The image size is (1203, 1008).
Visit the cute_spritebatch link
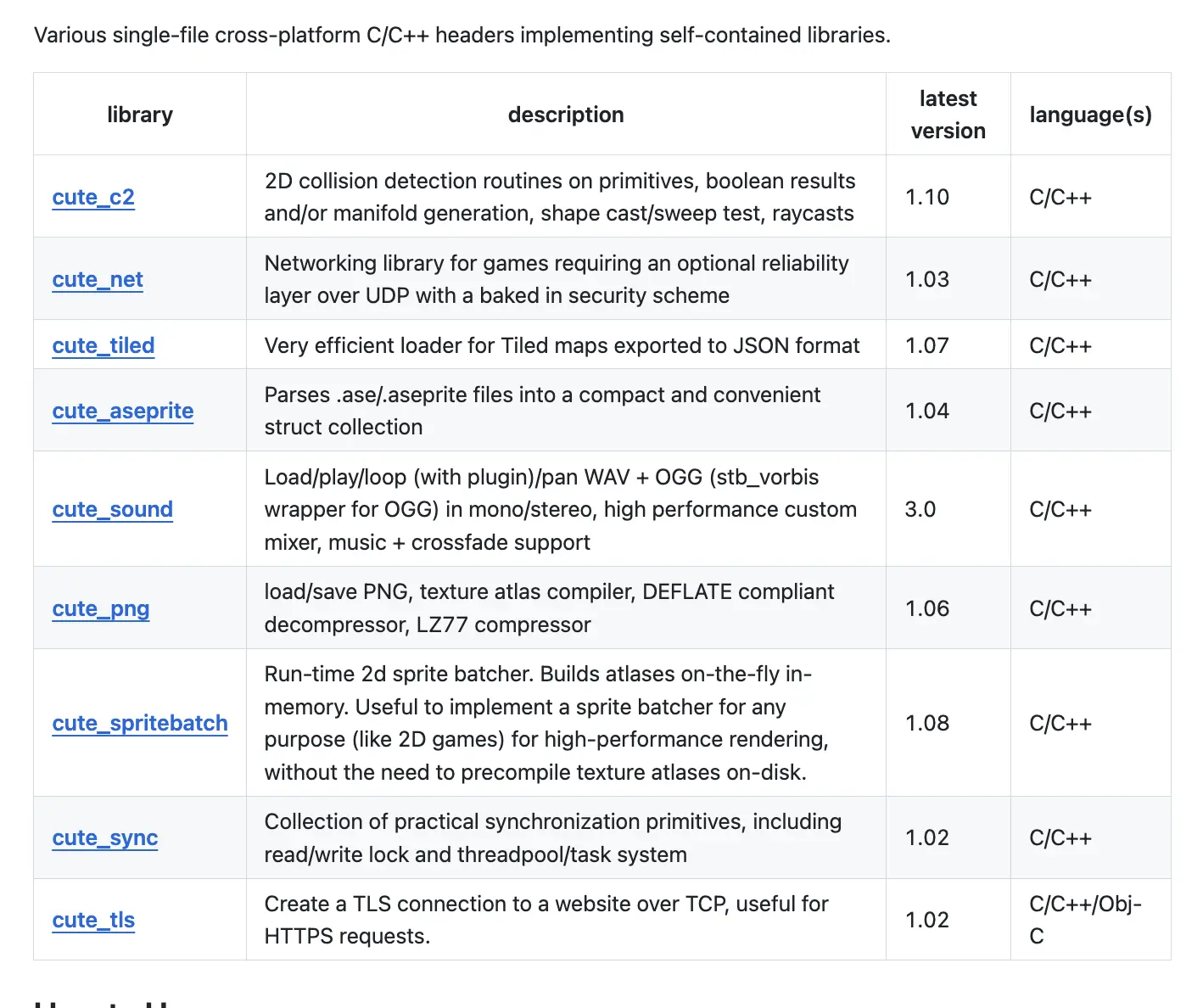[140, 723]
